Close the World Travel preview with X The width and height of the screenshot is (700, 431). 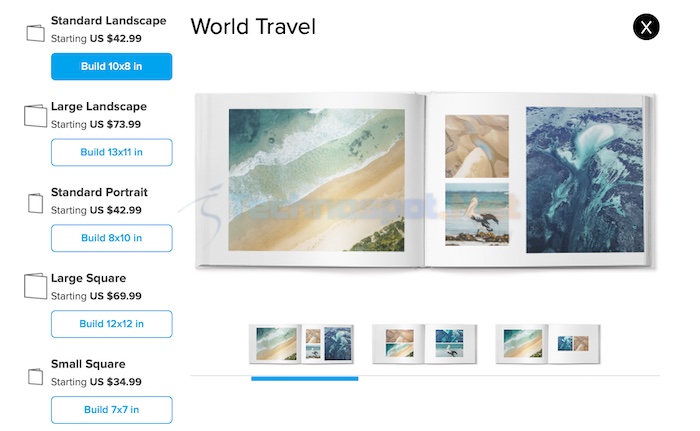[x=646, y=27]
